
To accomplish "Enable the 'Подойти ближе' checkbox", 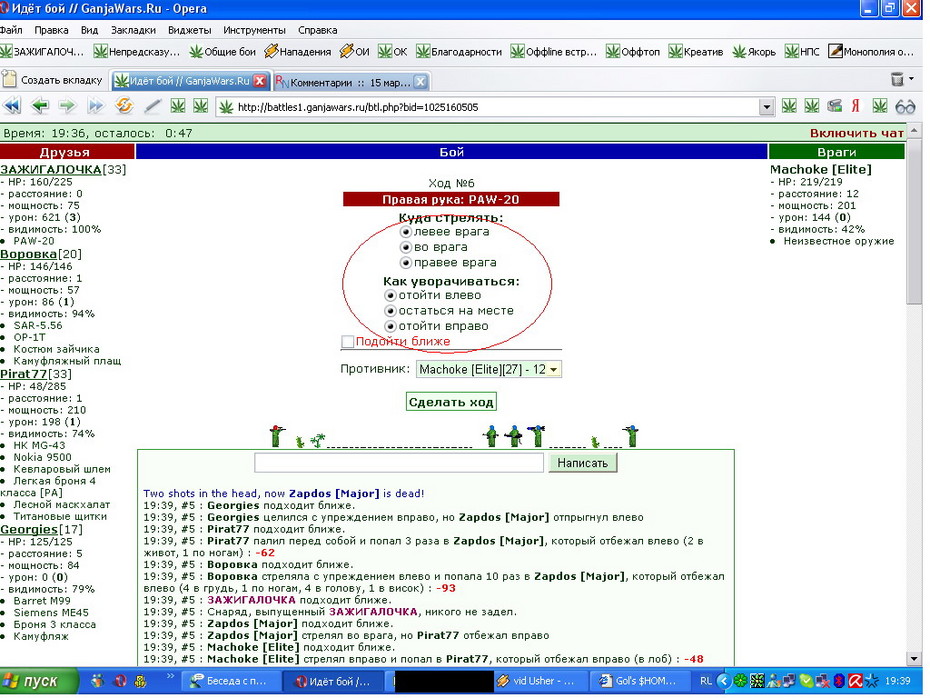I will point(348,342).
